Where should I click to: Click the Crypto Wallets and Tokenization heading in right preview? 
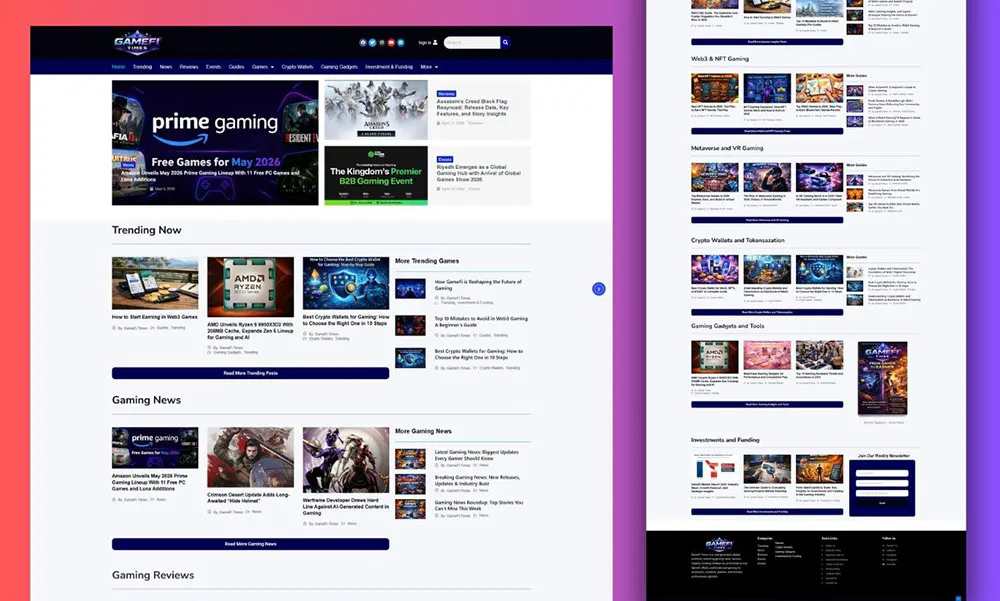tap(738, 241)
